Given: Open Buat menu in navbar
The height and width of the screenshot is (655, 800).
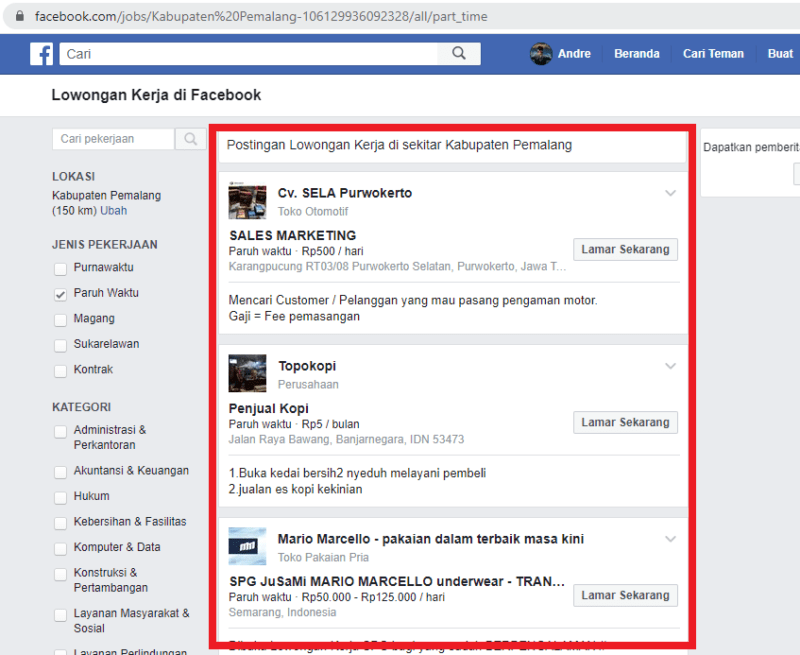Looking at the screenshot, I should coord(780,54).
